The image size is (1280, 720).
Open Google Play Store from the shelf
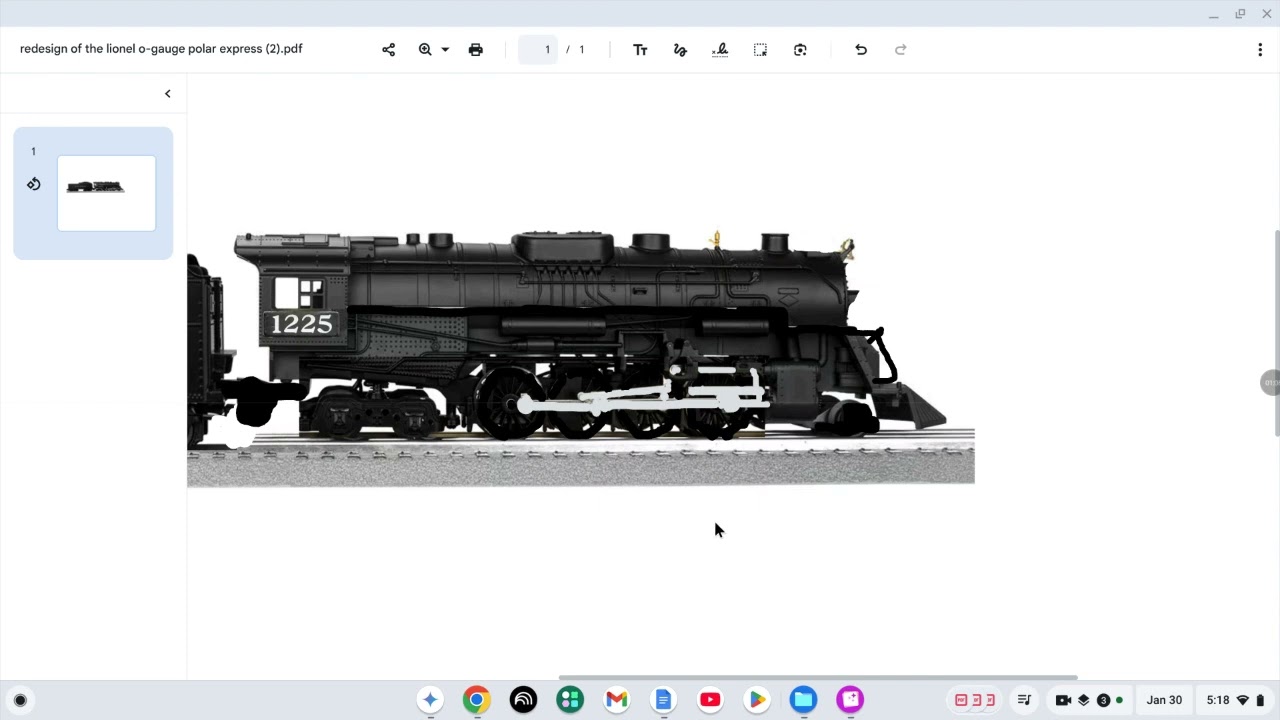(x=757, y=700)
